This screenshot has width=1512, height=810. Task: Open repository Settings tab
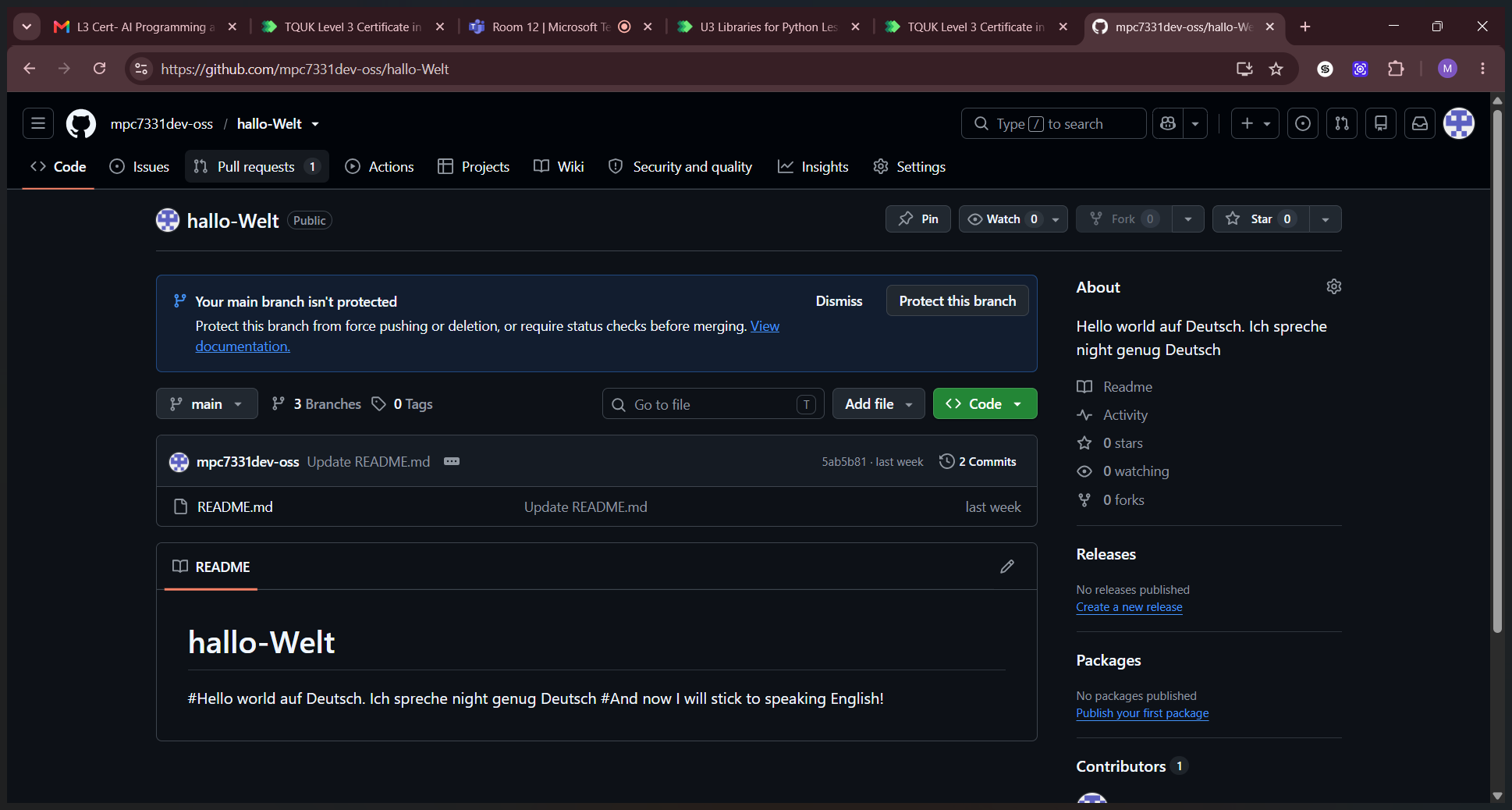[x=909, y=166]
